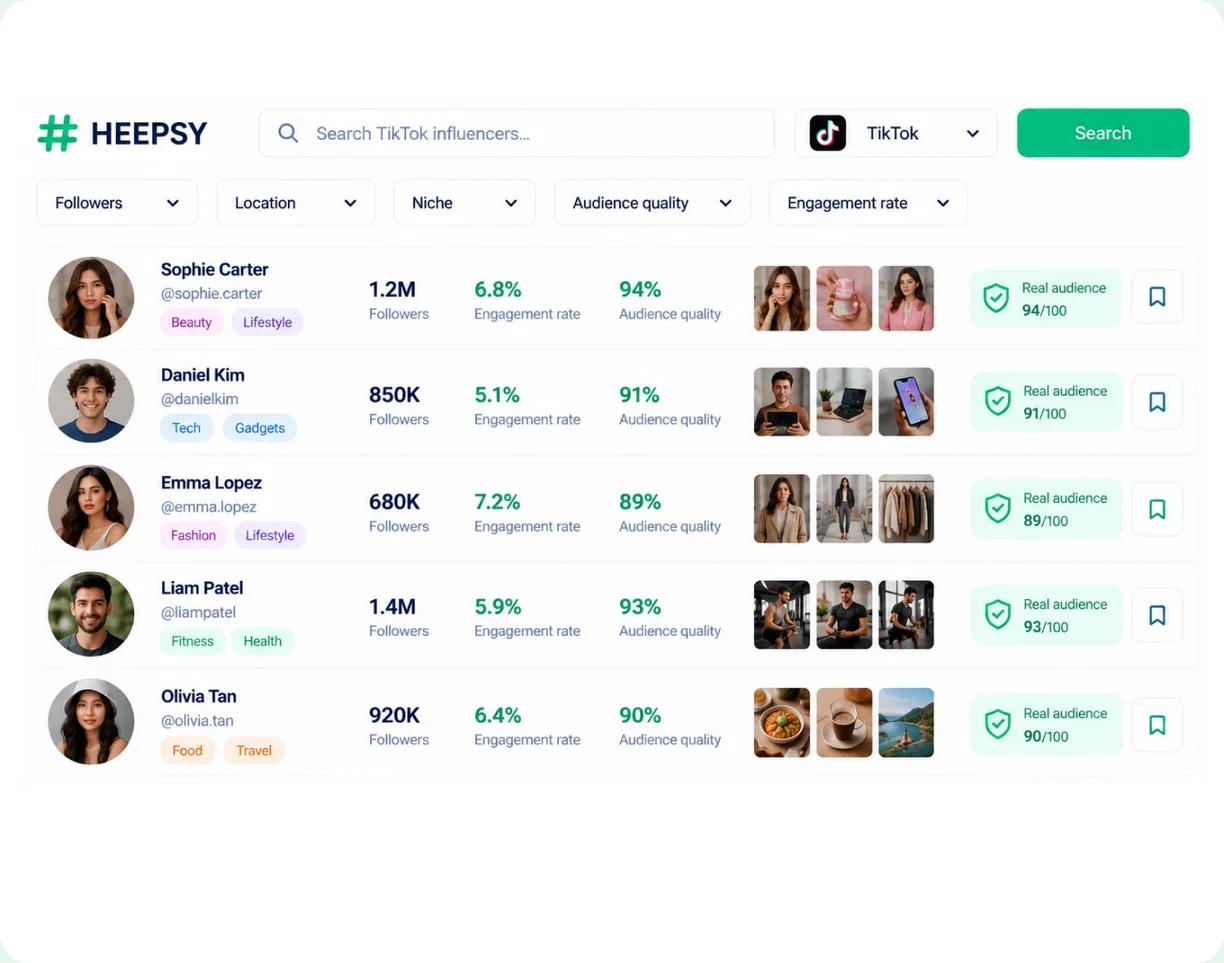Open Daniel Kim's profile avatar
The width and height of the screenshot is (1224, 963).
click(x=91, y=401)
